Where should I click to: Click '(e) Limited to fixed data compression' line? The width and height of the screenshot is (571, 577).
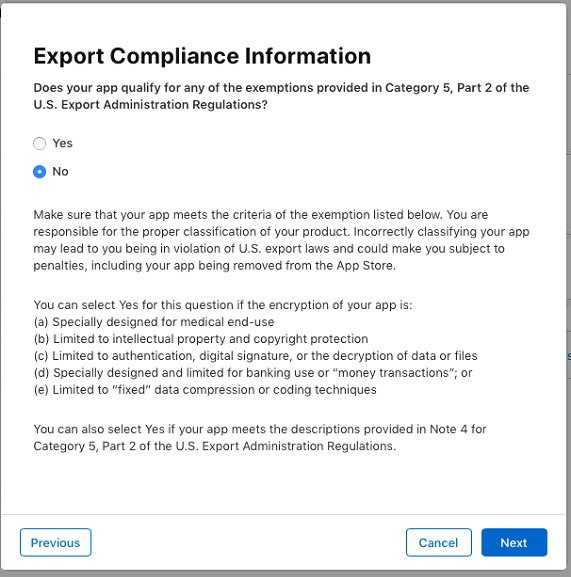coord(205,390)
